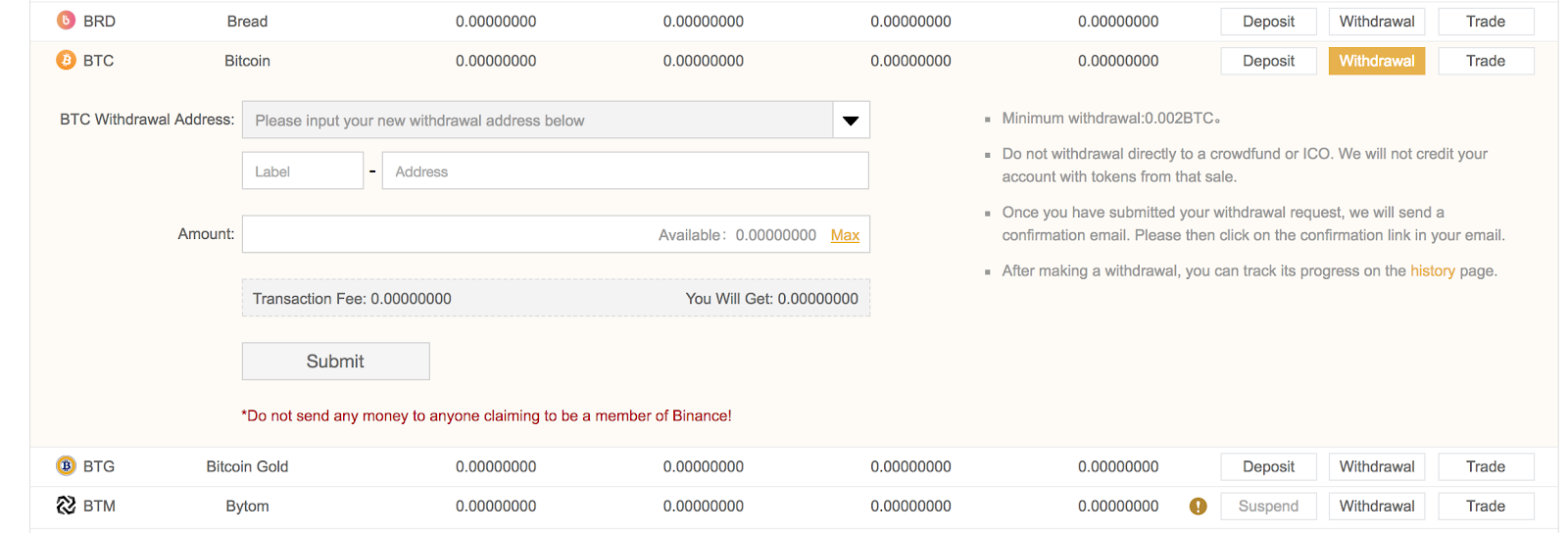Click the BRD coin icon

66,21
